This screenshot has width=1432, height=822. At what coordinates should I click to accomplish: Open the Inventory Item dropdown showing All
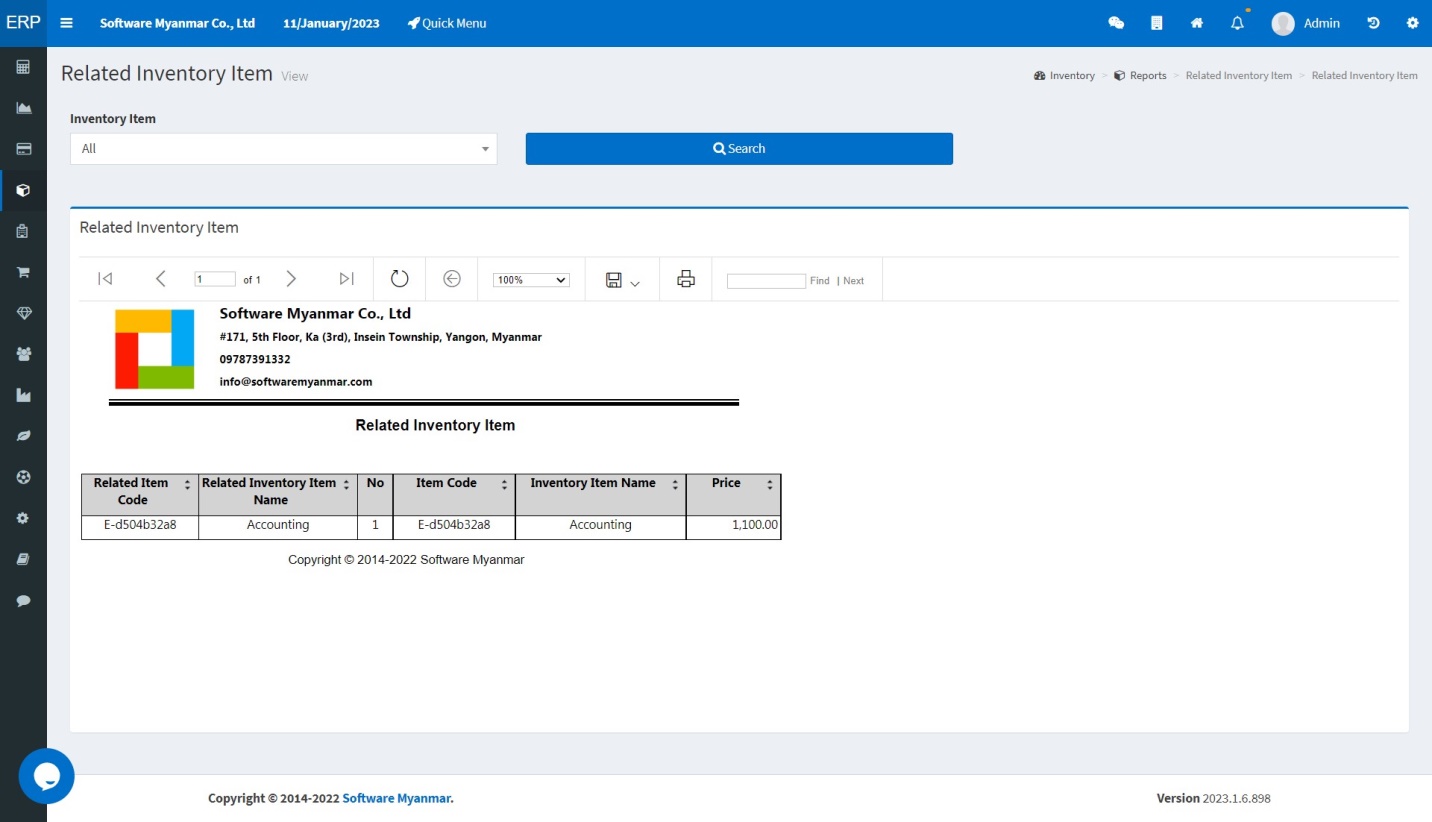283,149
